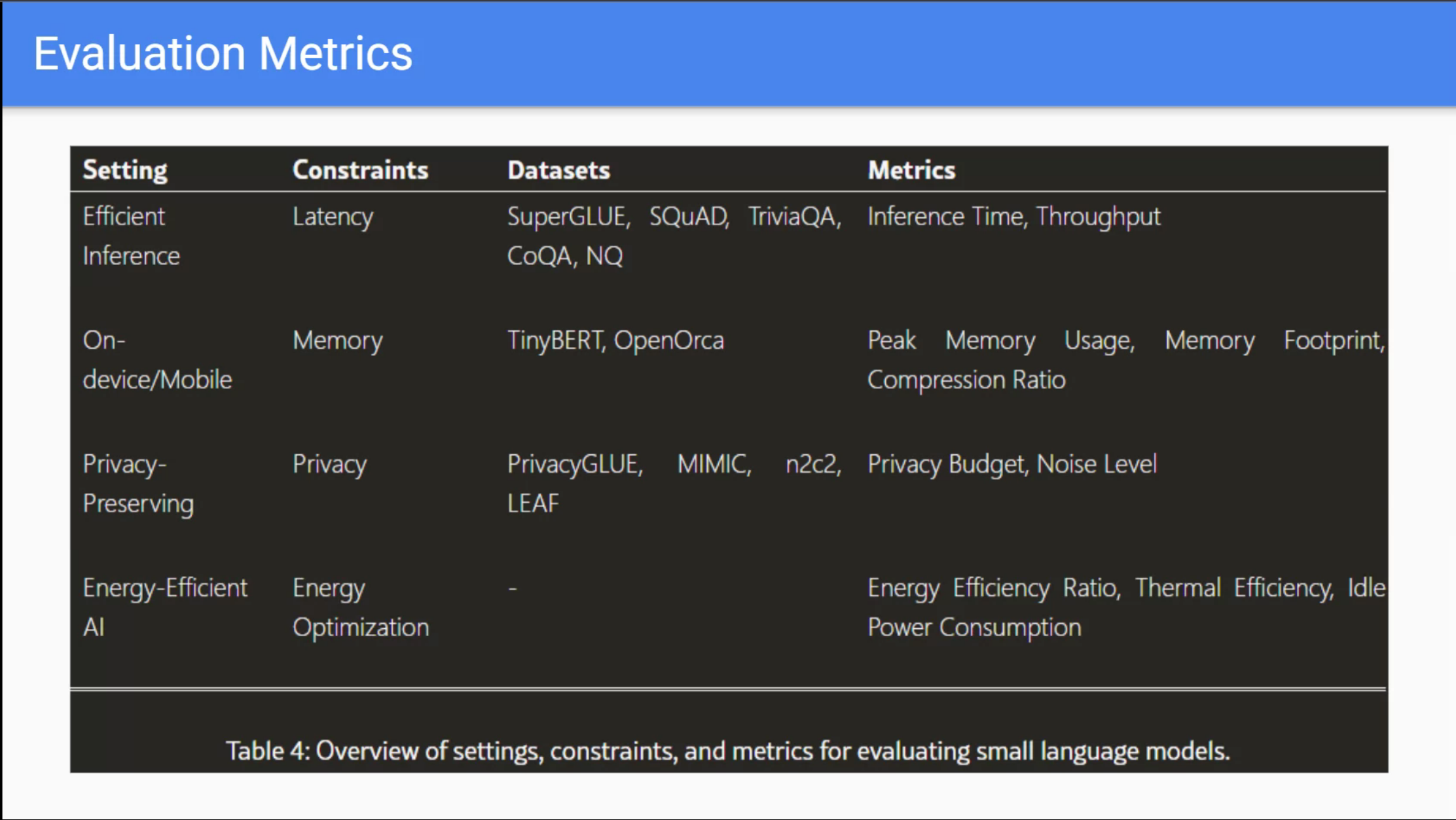
Task: Click the TinyBERT, OpenOrca datasets cell
Action: pos(616,340)
